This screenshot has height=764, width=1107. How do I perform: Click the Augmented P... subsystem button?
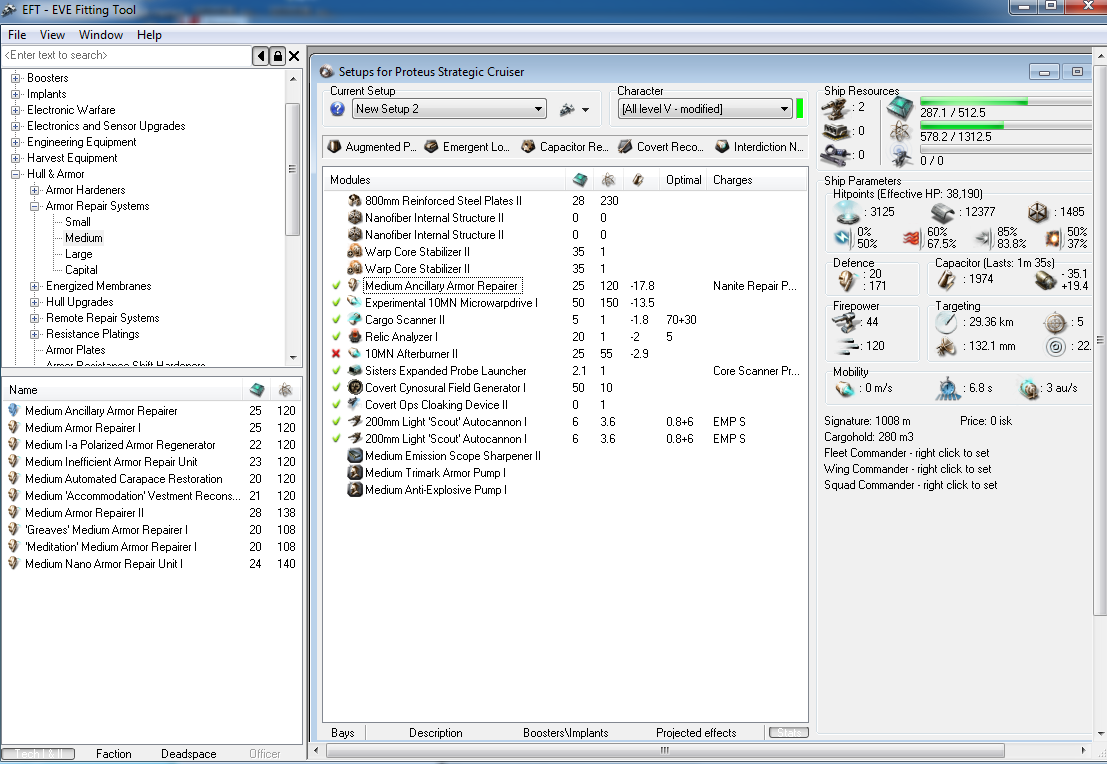371,147
